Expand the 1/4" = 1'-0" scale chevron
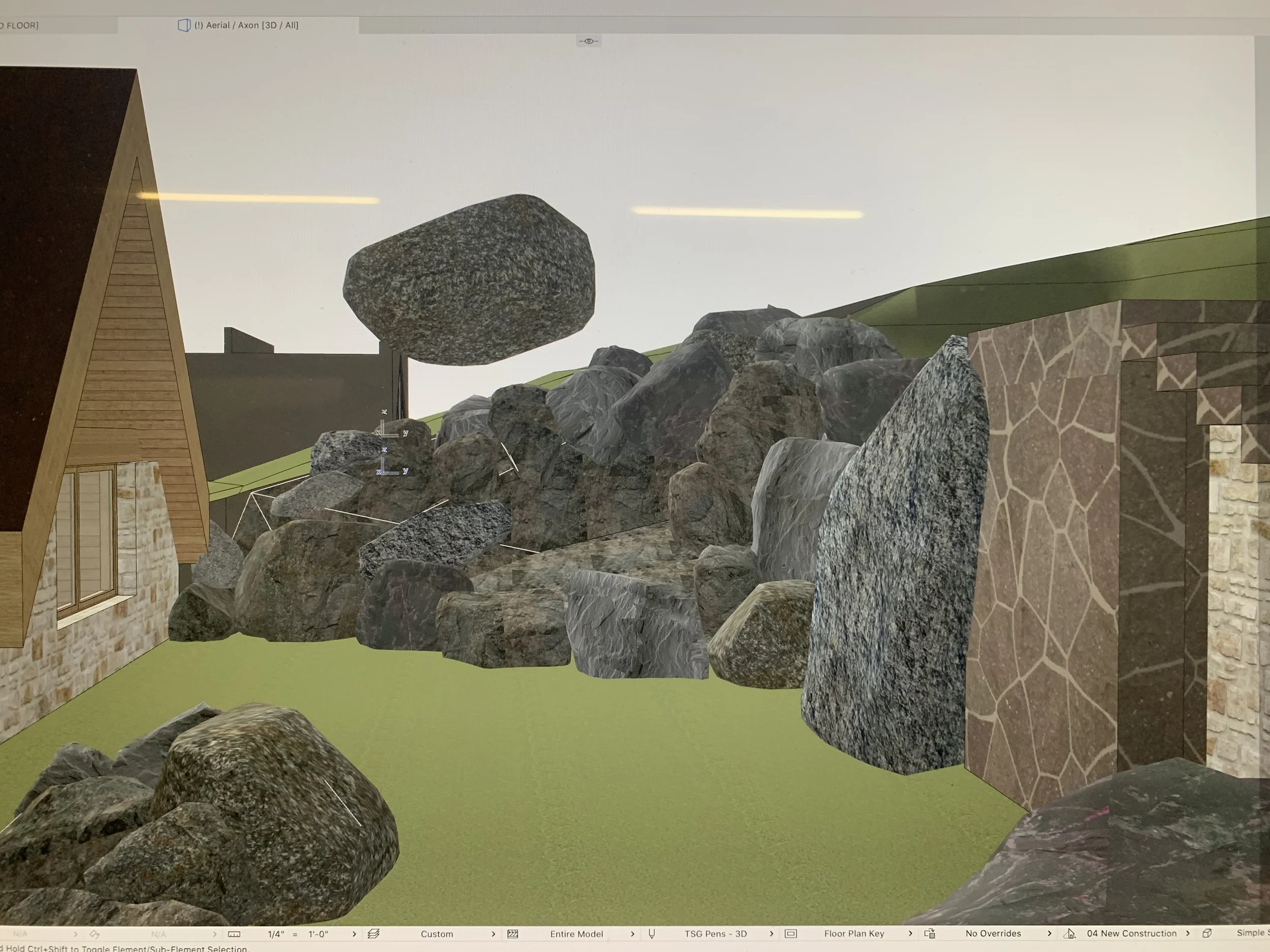 (354, 934)
